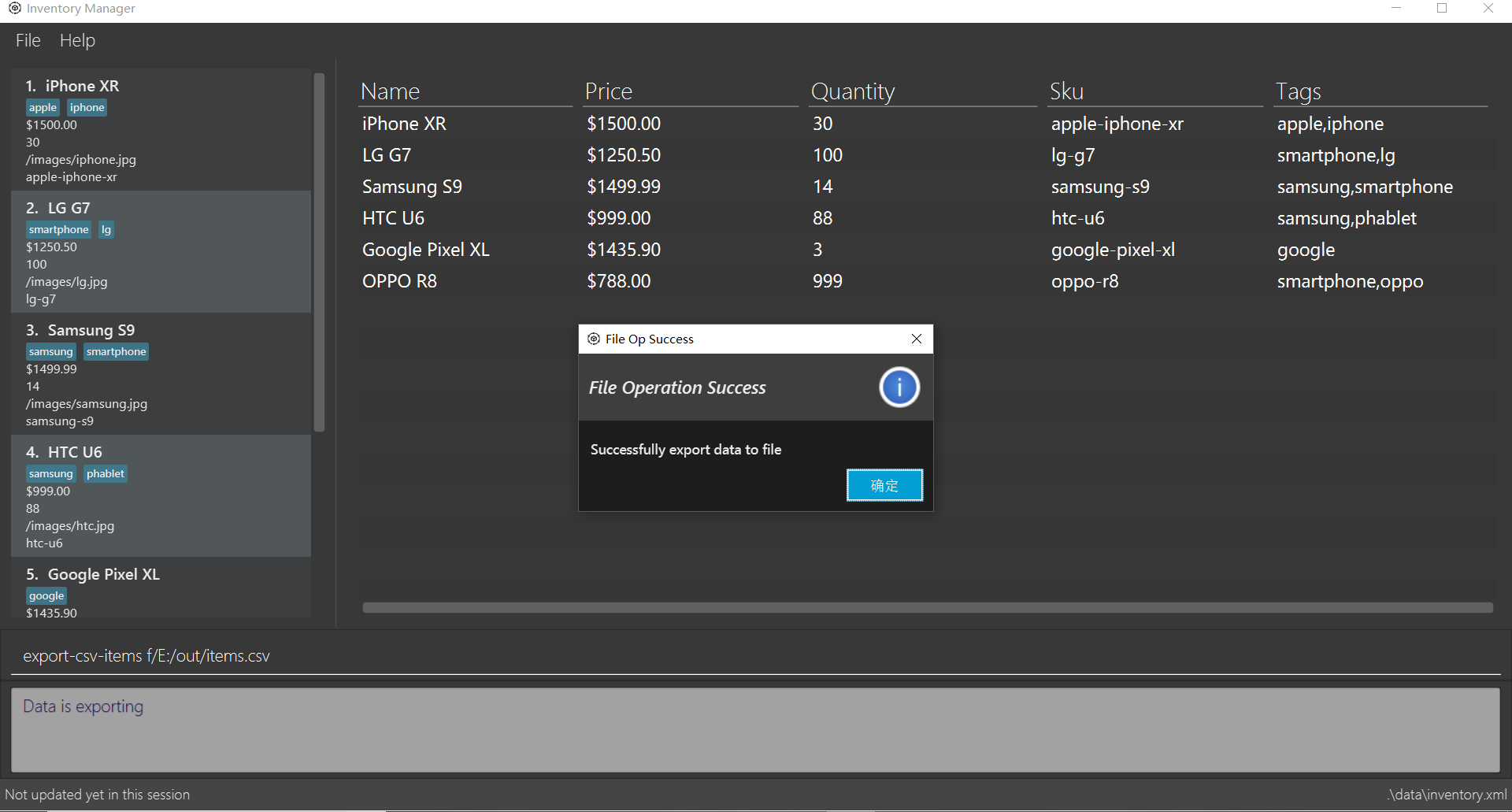The image size is (1512, 812).
Task: Open the File menu
Action: coord(28,40)
